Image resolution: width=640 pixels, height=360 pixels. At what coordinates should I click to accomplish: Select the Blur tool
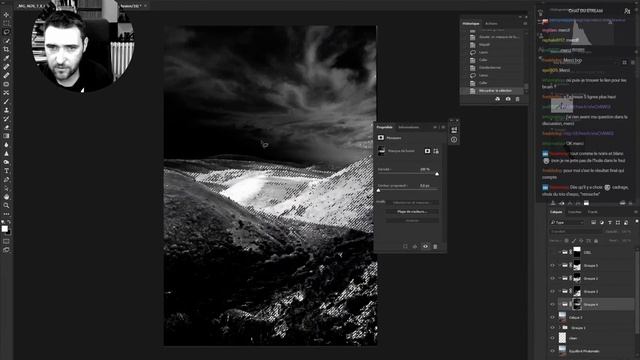(x=6, y=145)
